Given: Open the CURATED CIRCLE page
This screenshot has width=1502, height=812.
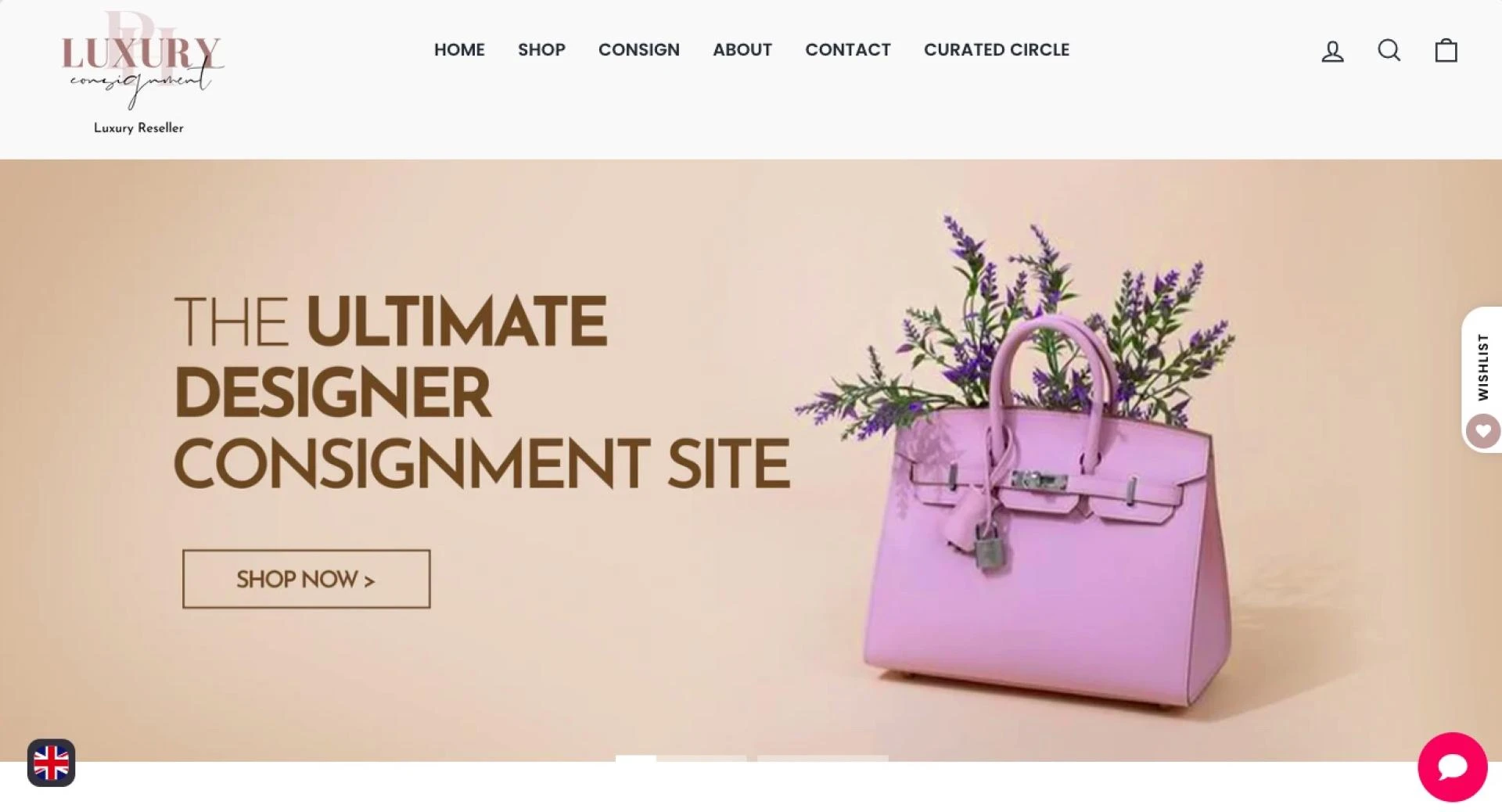Looking at the screenshot, I should (997, 50).
